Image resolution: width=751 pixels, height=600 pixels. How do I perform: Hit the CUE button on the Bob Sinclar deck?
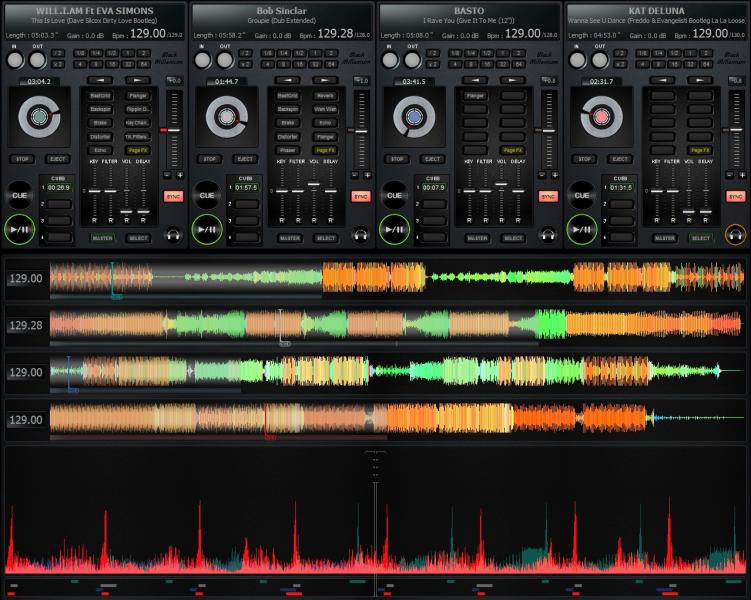pos(207,195)
